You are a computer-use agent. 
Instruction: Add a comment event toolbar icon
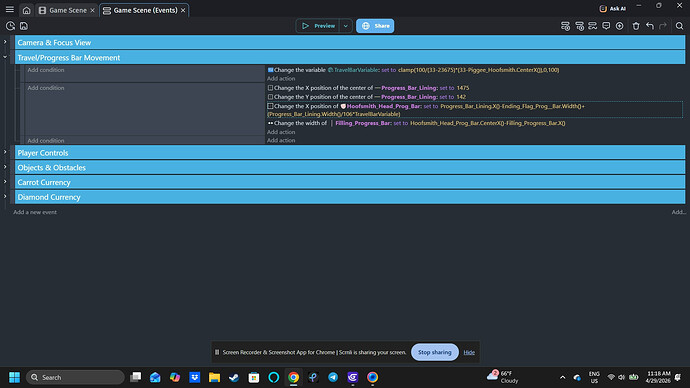(606, 26)
